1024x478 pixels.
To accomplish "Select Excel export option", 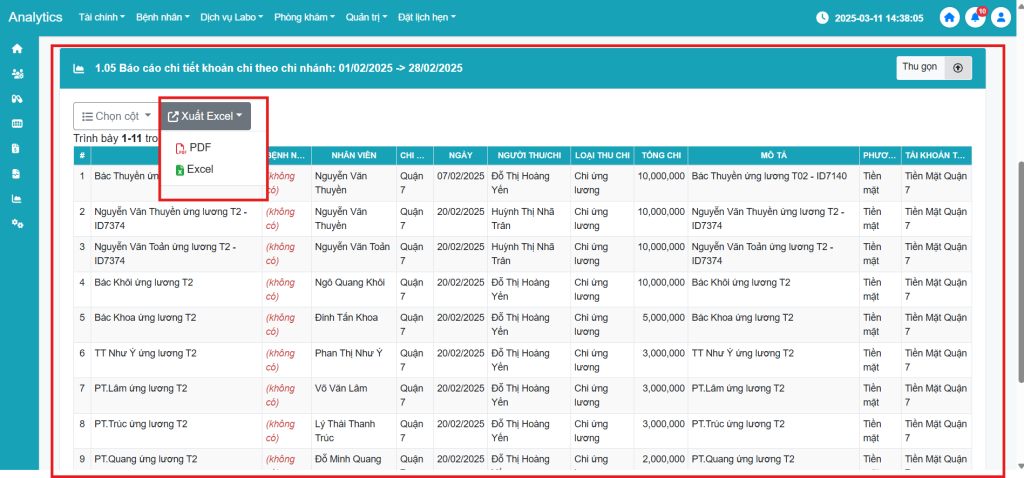I will [x=199, y=170].
